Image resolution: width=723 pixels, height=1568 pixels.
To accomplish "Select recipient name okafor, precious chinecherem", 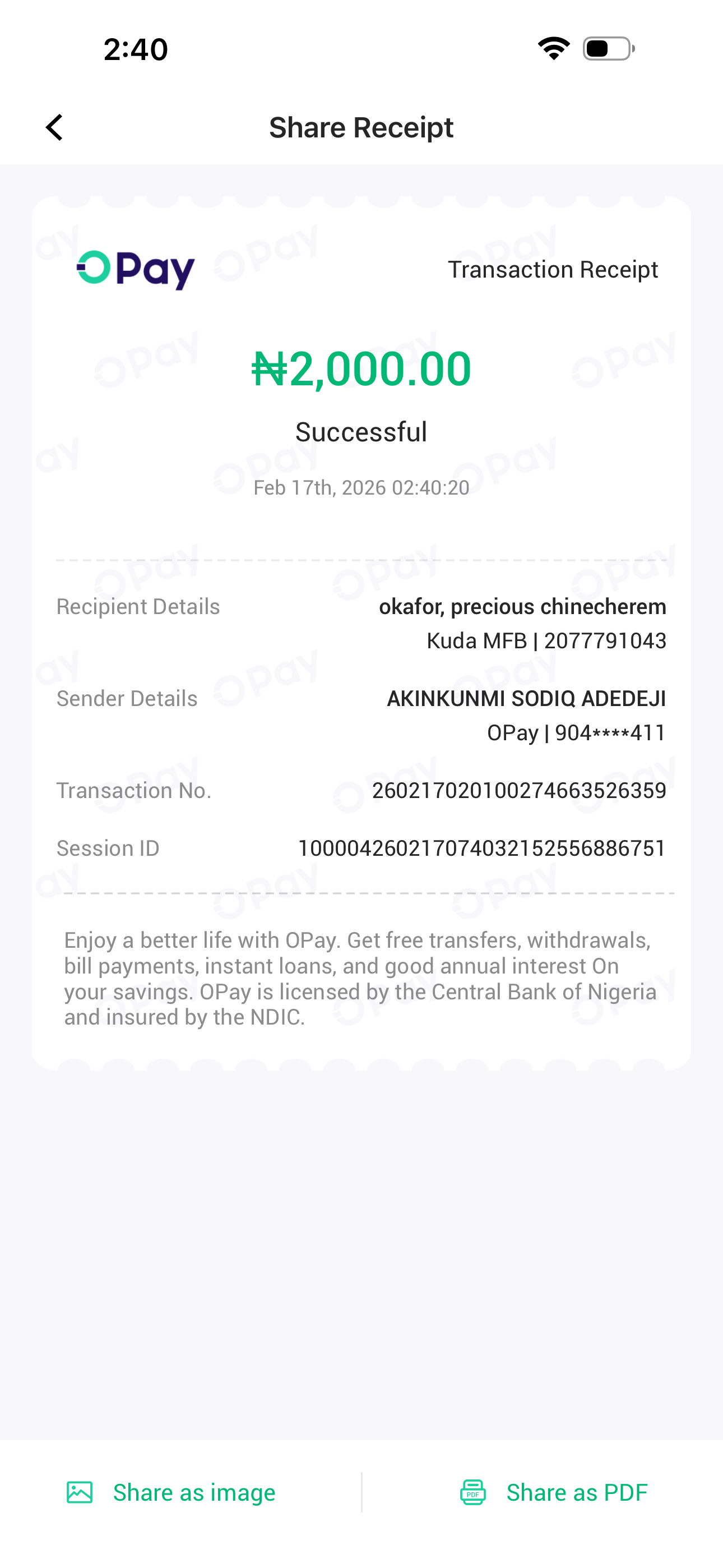I will 522,607.
